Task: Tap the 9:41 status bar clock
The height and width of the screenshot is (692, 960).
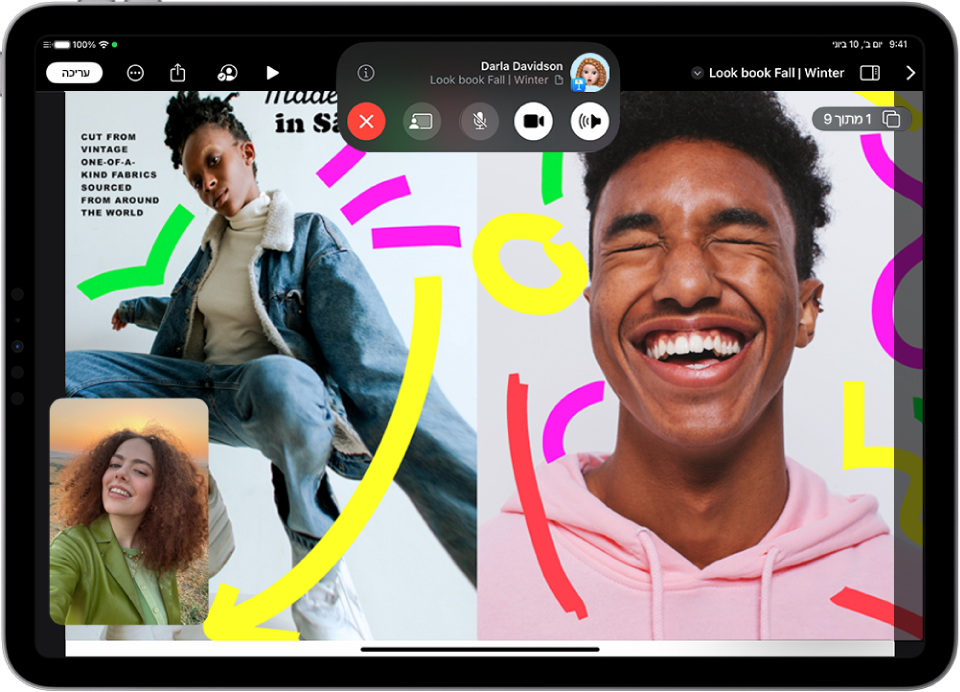Action: tap(898, 44)
